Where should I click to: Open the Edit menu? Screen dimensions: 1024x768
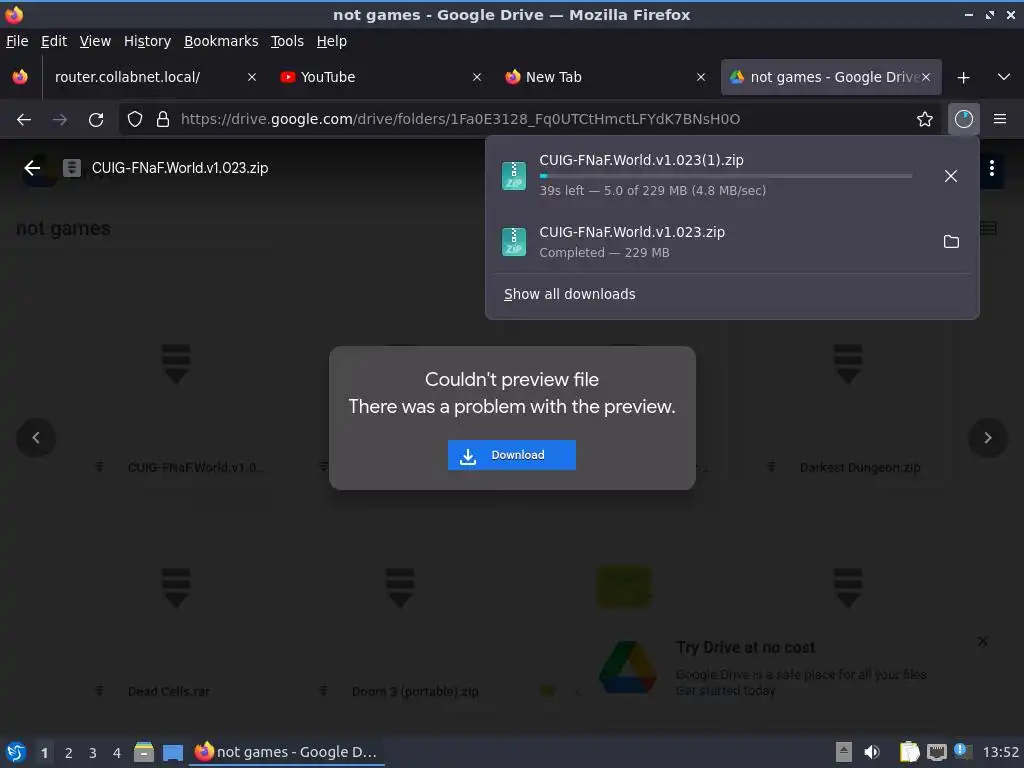pos(54,41)
